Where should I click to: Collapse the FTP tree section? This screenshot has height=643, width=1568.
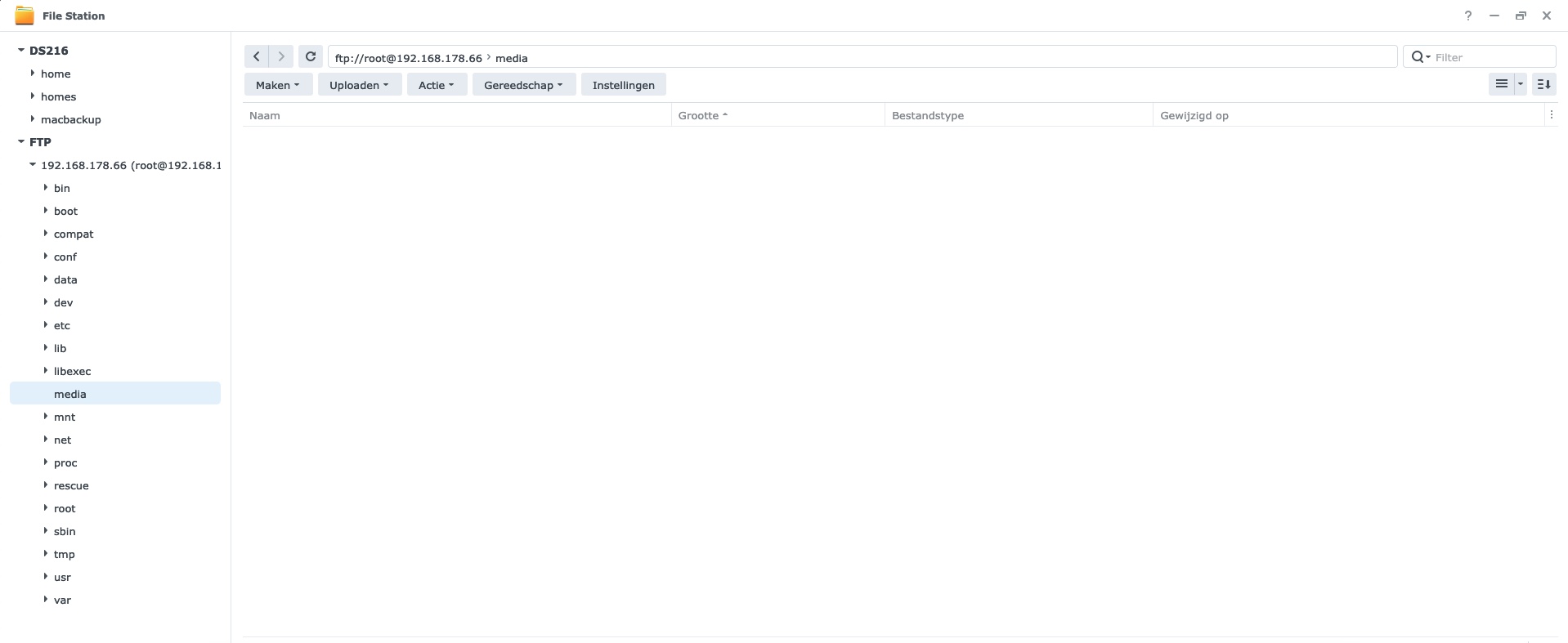(21, 142)
